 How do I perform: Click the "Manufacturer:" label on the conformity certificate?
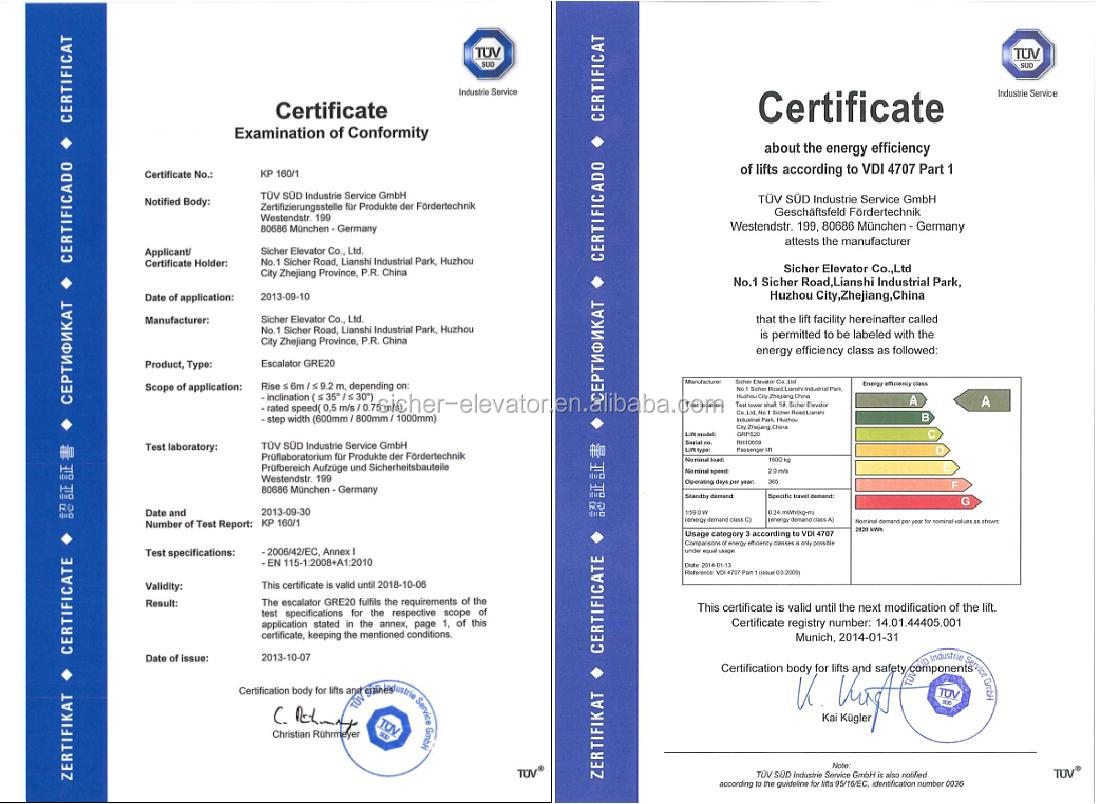[177, 321]
